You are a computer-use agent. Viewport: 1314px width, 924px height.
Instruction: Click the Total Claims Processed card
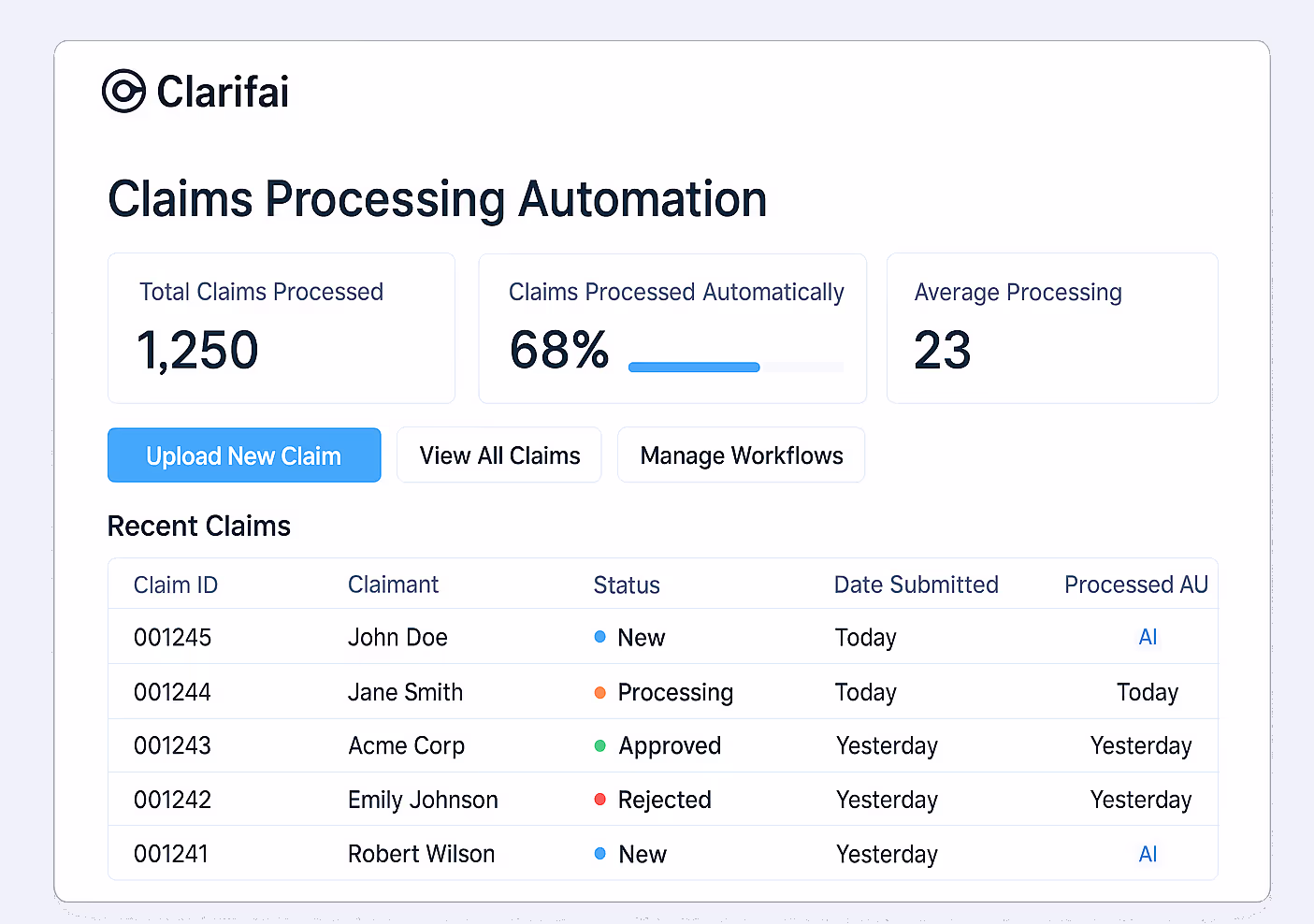[282, 328]
